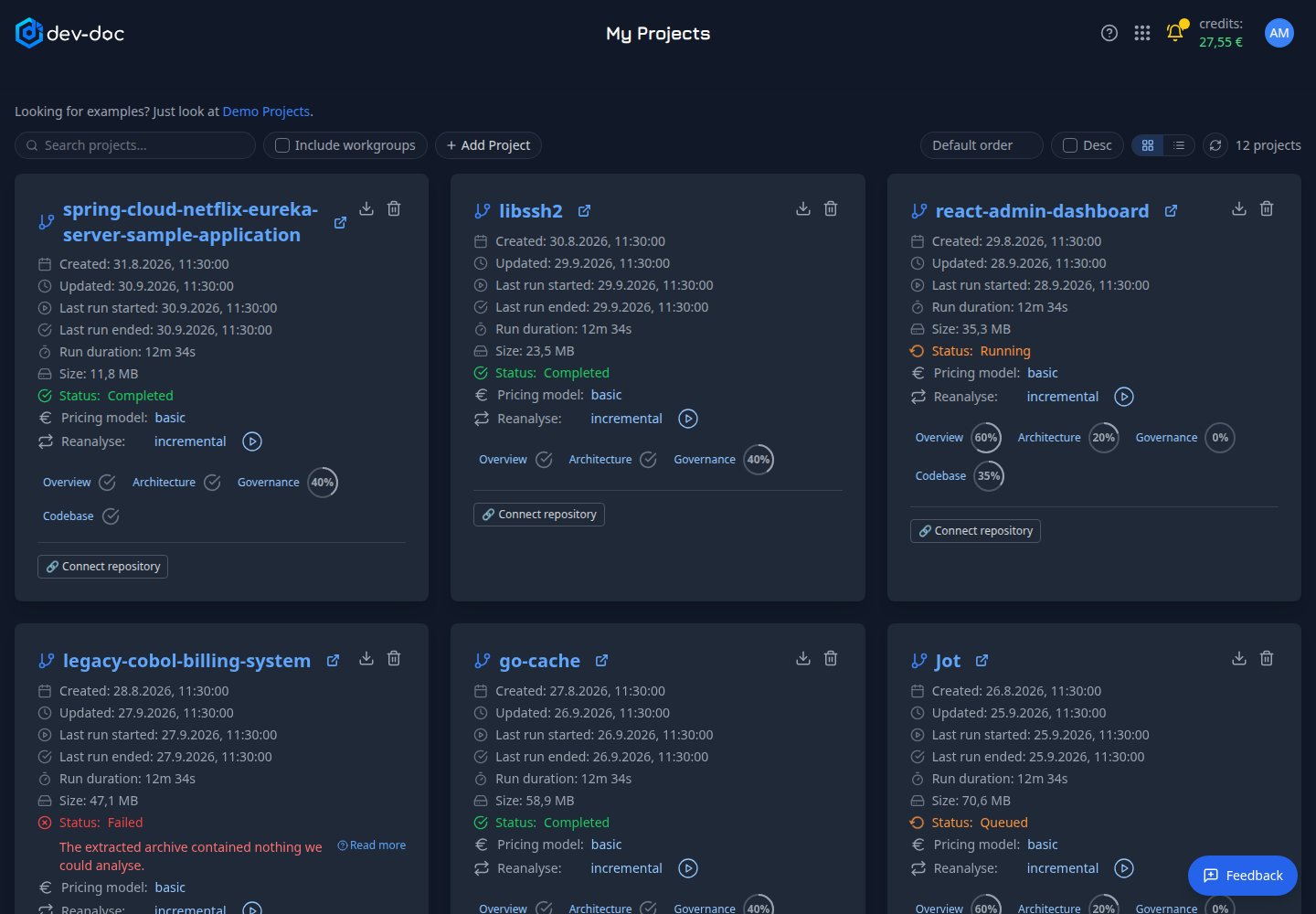
Task: Open the Default order dropdown
Action: [982, 145]
